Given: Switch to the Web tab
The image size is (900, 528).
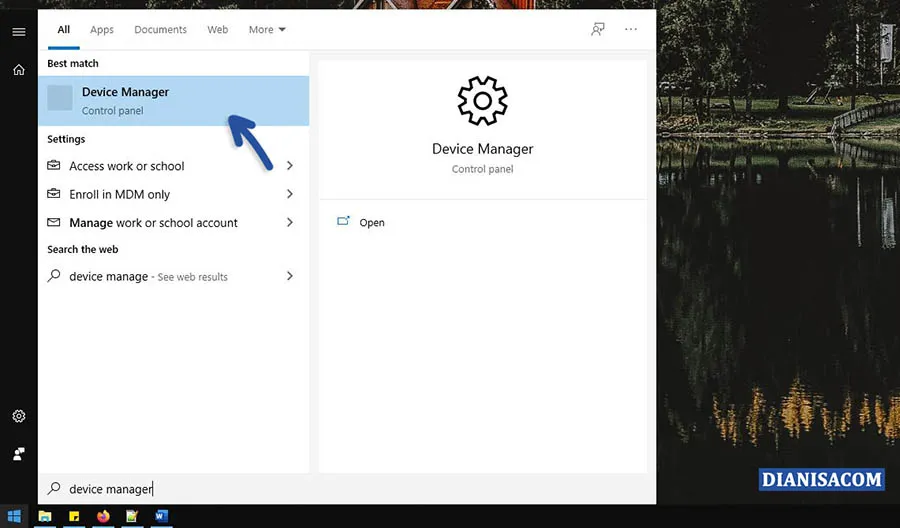Looking at the screenshot, I should [218, 29].
